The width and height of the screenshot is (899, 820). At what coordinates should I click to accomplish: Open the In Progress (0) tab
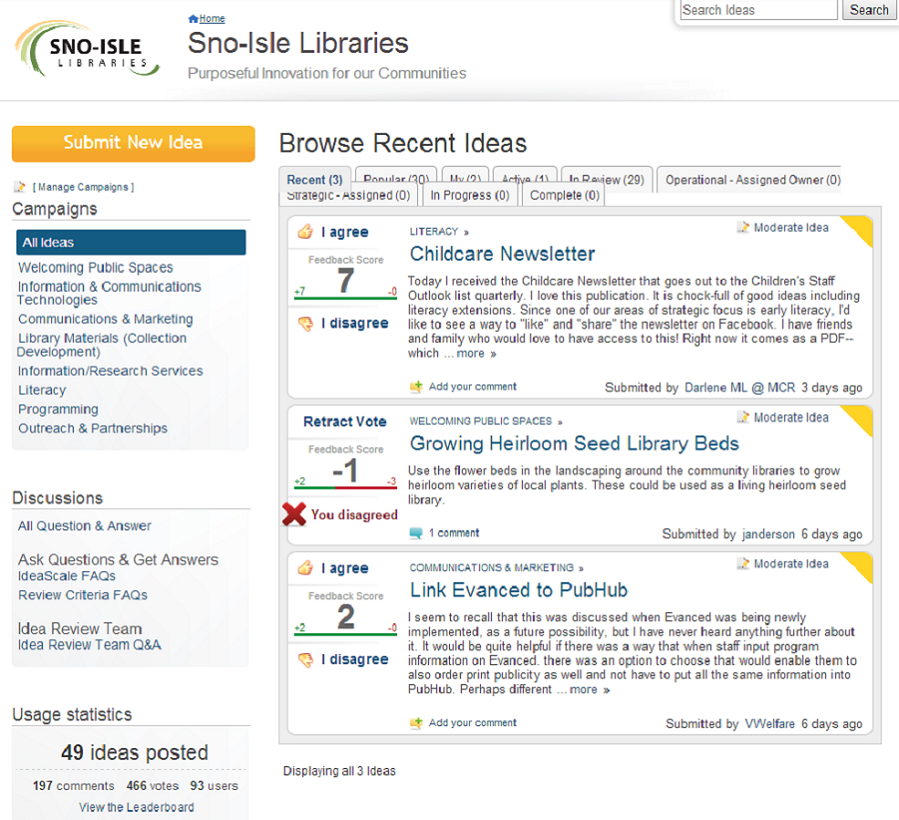coord(470,195)
